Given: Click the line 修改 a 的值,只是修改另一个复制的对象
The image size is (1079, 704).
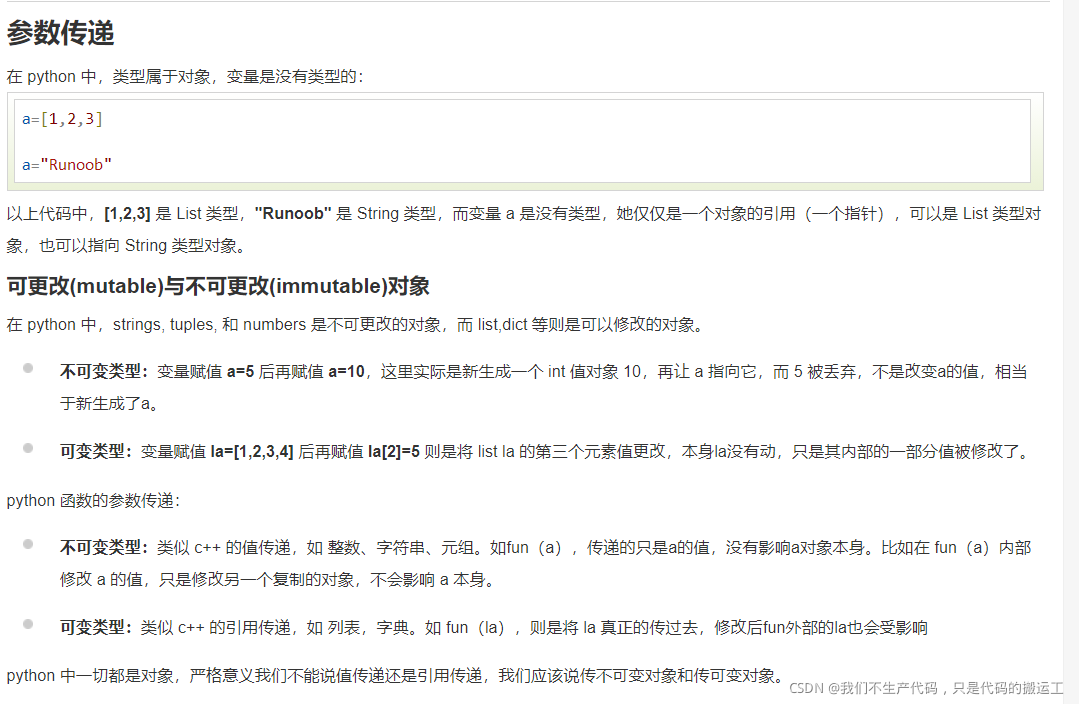Looking at the screenshot, I should [278, 579].
